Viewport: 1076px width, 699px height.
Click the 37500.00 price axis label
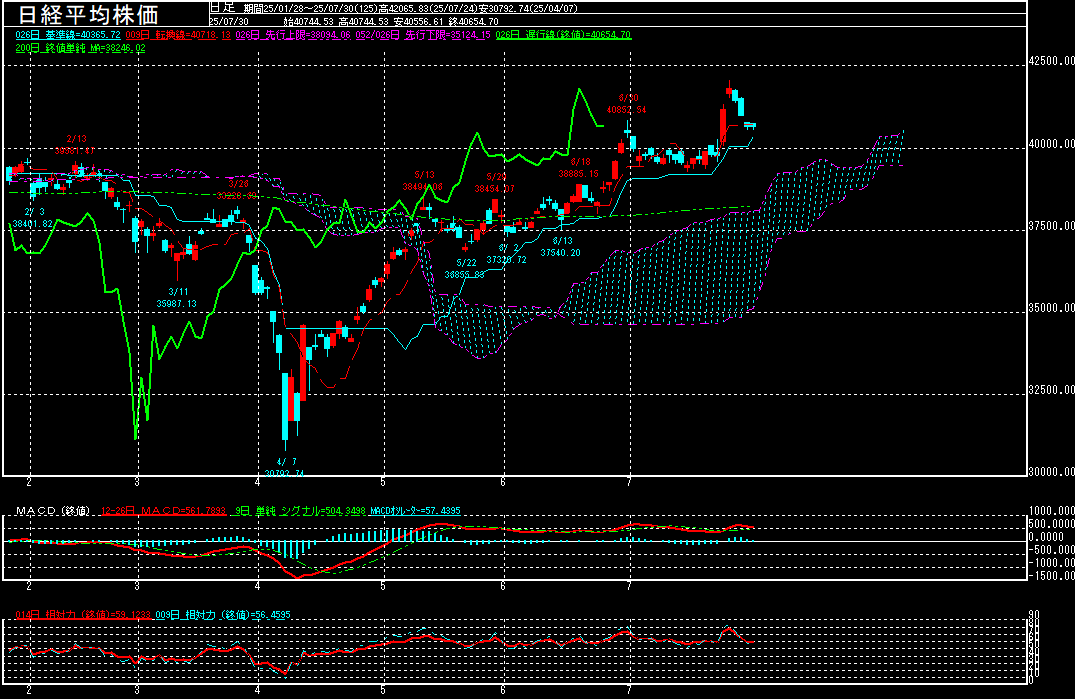point(1051,226)
